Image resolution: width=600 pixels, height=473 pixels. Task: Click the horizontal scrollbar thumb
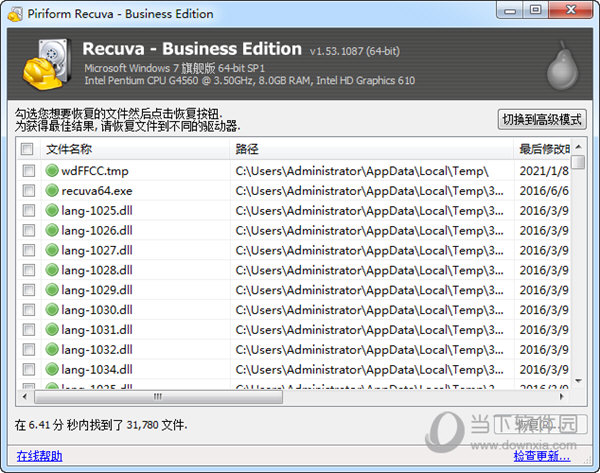click(x=158, y=397)
